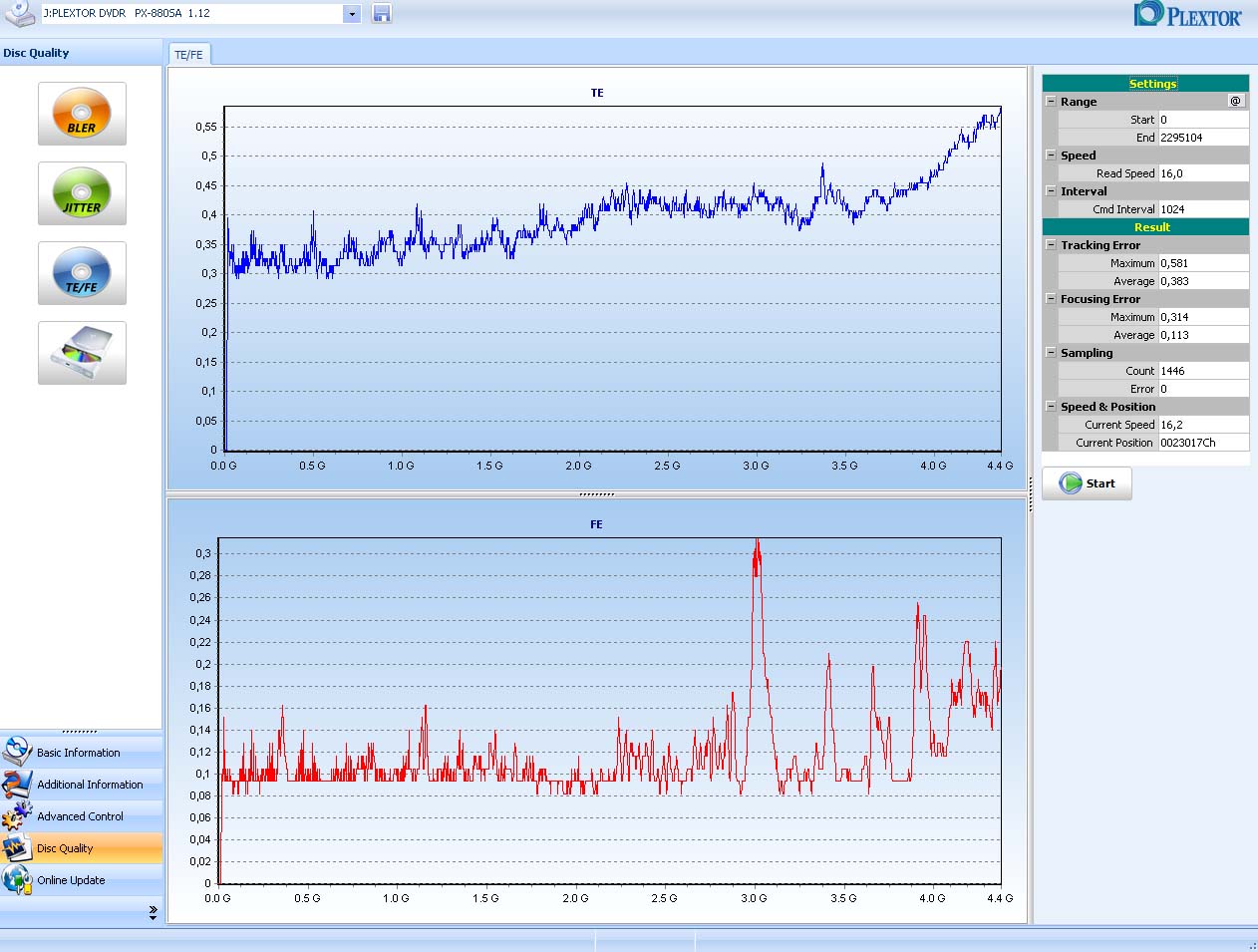Image resolution: width=1258 pixels, height=952 pixels.
Task: Collapse the Interval settings group
Action: [1051, 191]
